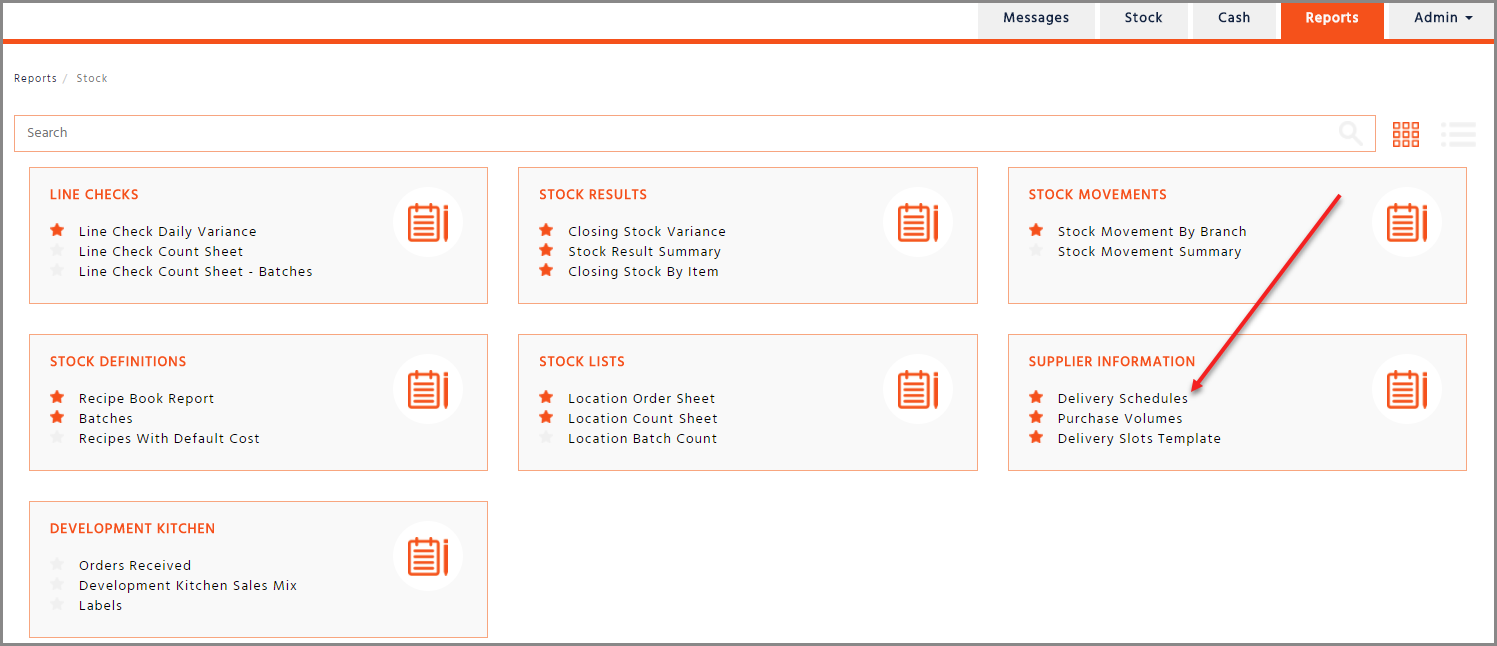Select the Reports tab
Screen dimensions: 1497x646
coord(1332,18)
